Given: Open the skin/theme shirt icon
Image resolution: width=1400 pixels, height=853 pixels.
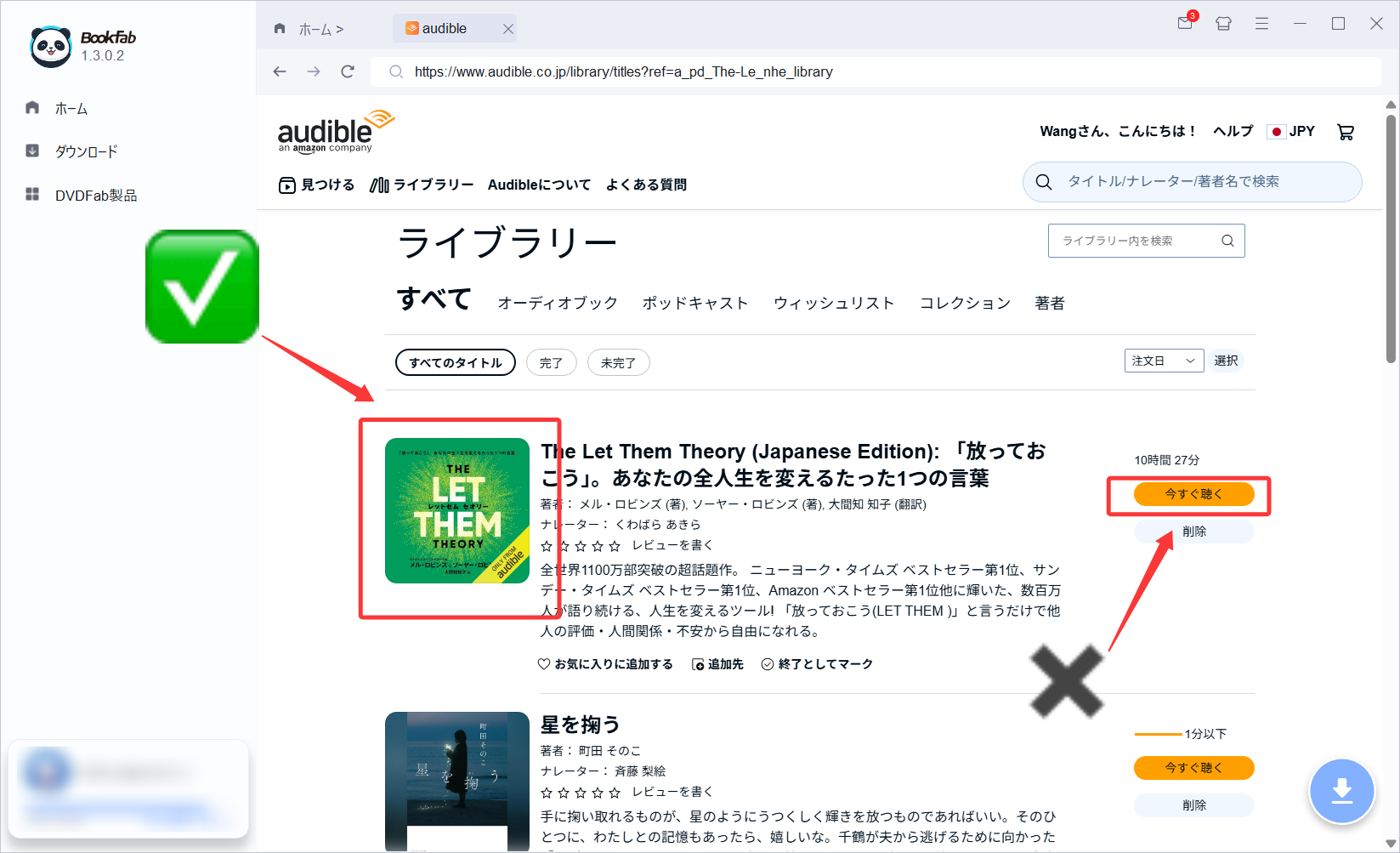Looking at the screenshot, I should click(1223, 24).
